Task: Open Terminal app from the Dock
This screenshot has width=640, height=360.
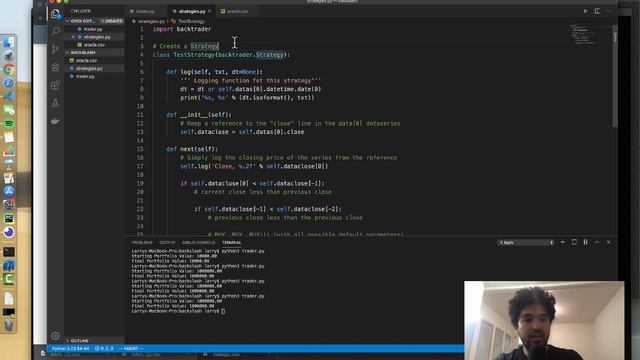Action: coord(9,251)
